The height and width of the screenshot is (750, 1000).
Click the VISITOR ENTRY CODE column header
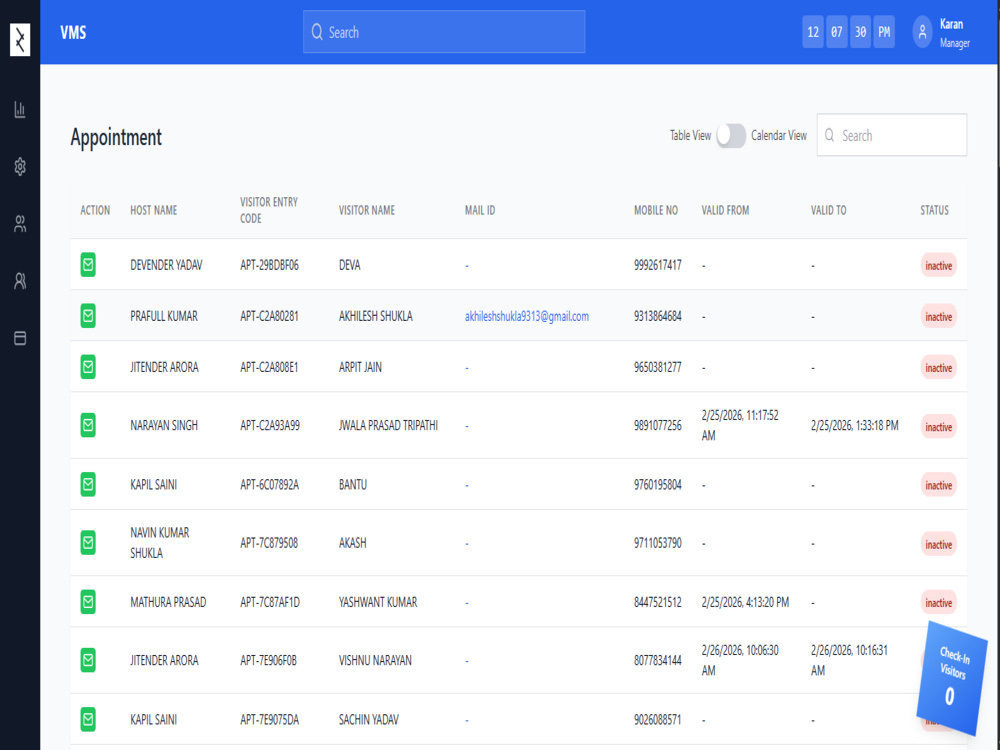[x=268, y=210]
